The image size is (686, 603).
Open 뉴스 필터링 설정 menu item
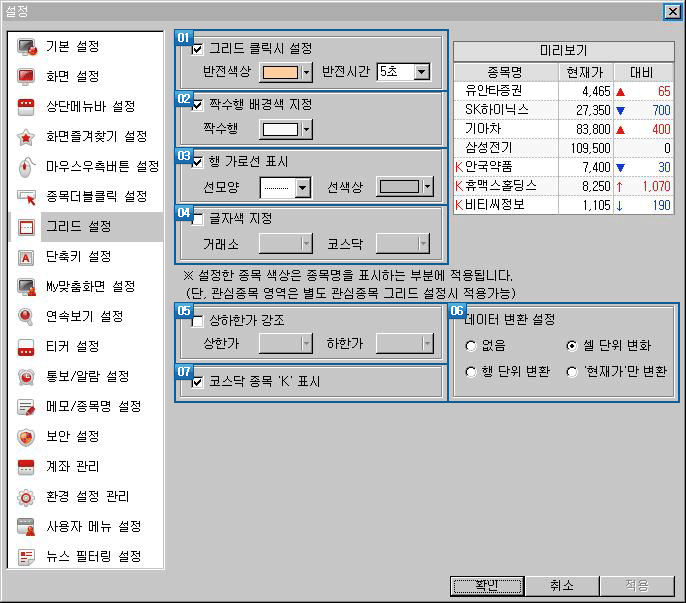point(92,556)
